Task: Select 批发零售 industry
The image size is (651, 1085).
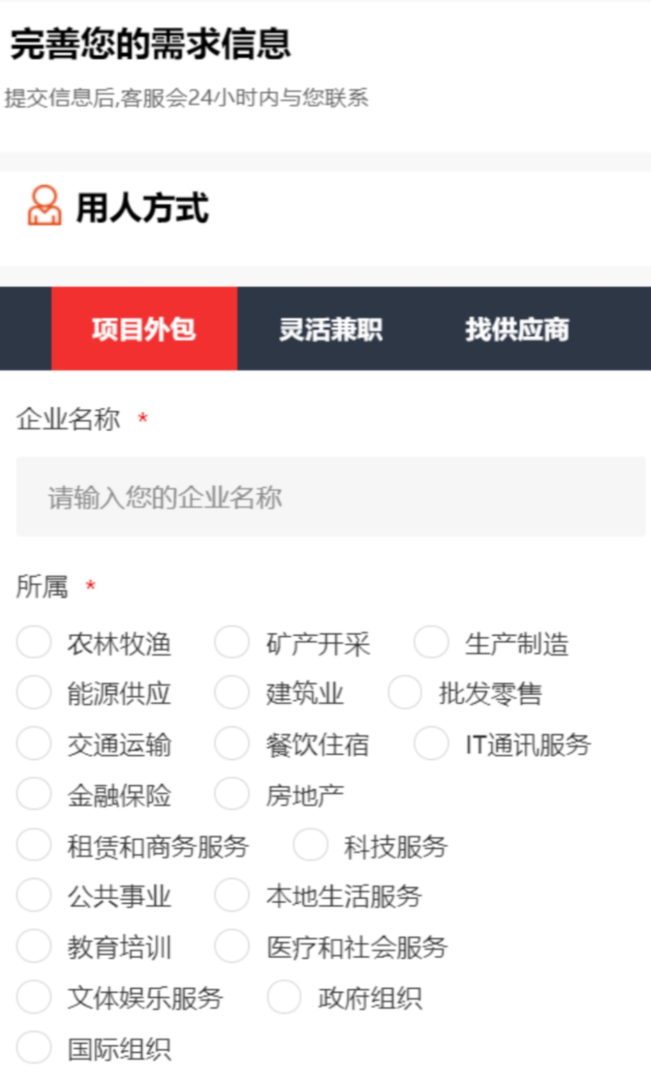Action: [x=404, y=692]
